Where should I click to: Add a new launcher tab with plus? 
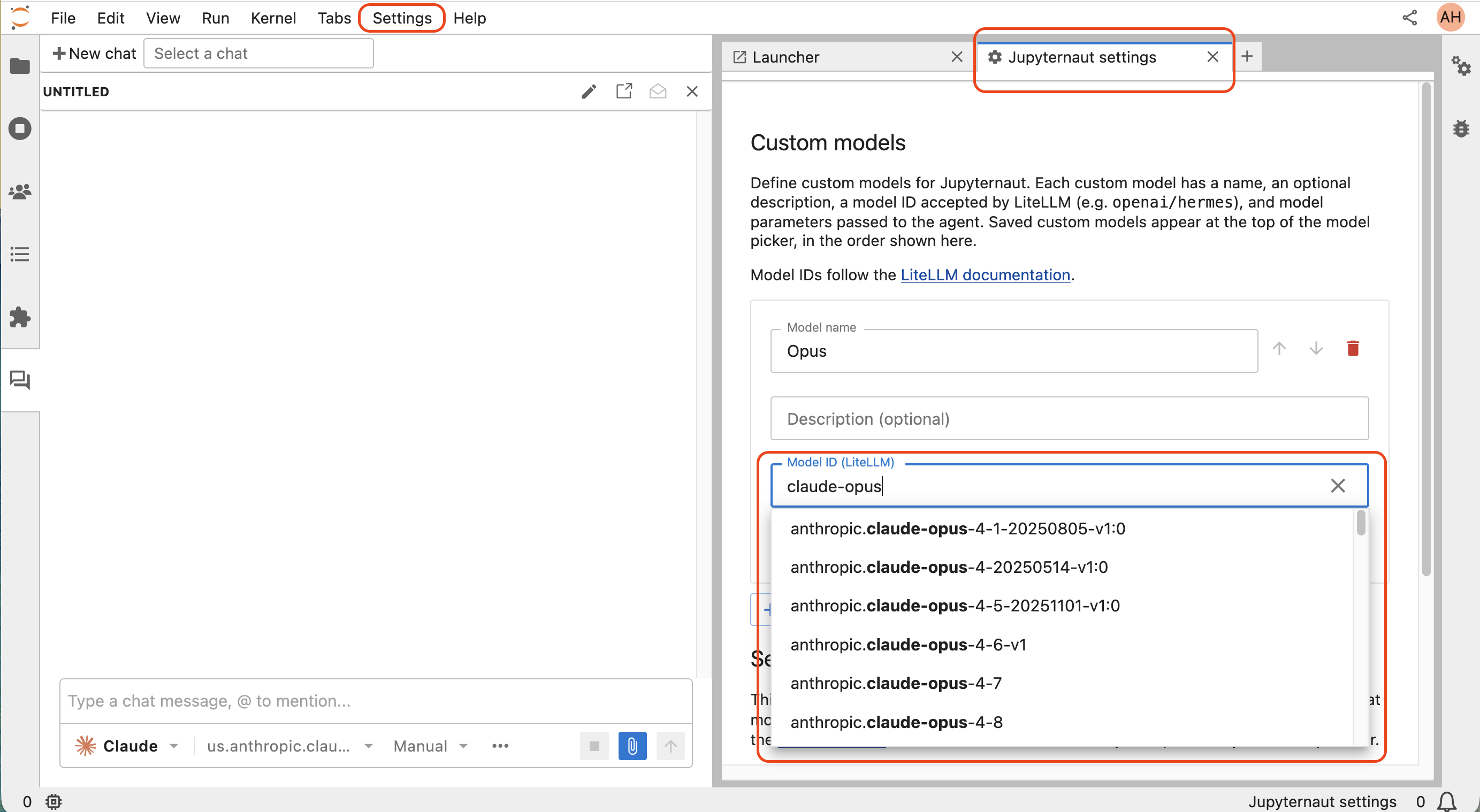pyautogui.click(x=1247, y=56)
